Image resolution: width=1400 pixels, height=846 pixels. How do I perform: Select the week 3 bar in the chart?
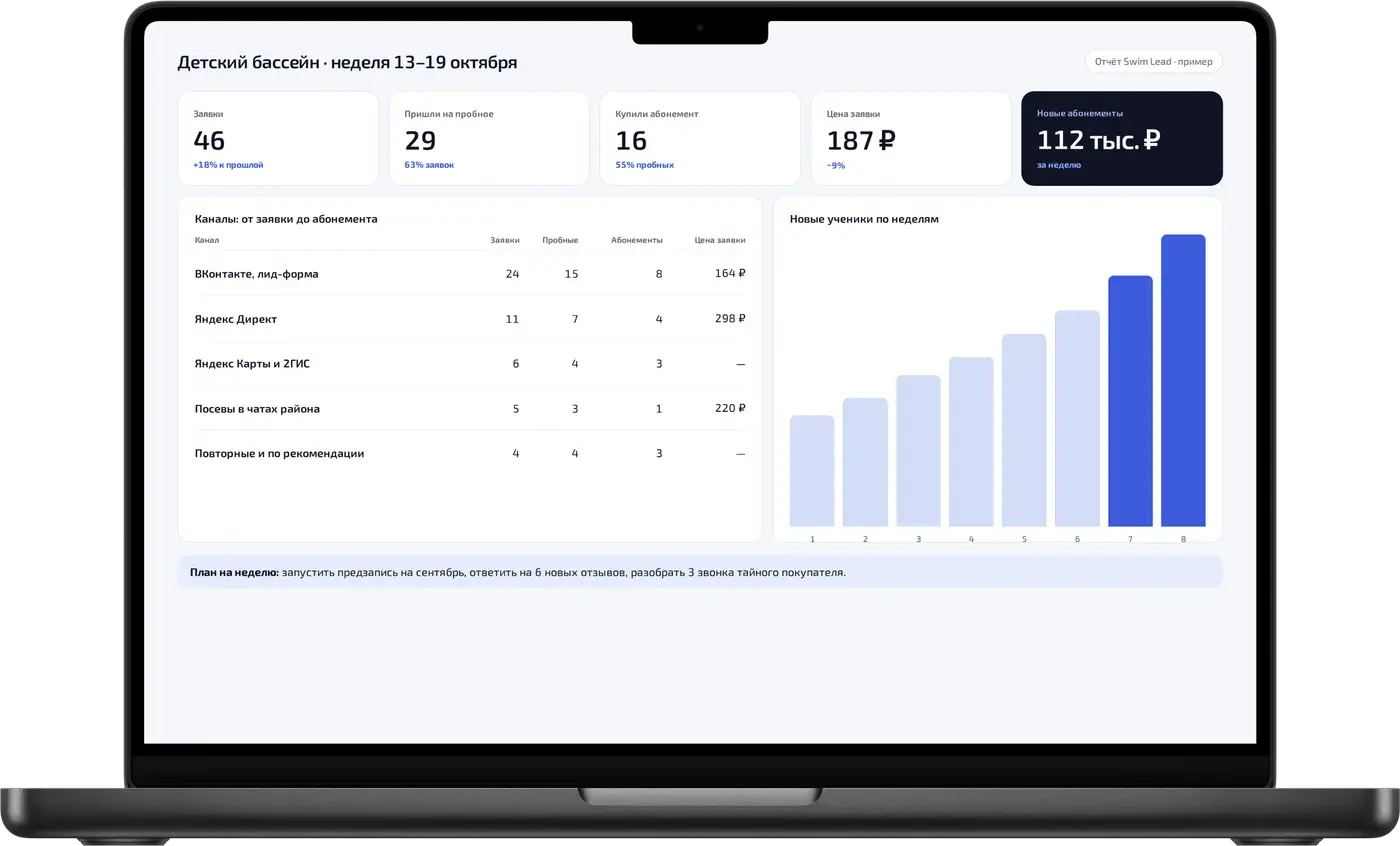point(918,451)
